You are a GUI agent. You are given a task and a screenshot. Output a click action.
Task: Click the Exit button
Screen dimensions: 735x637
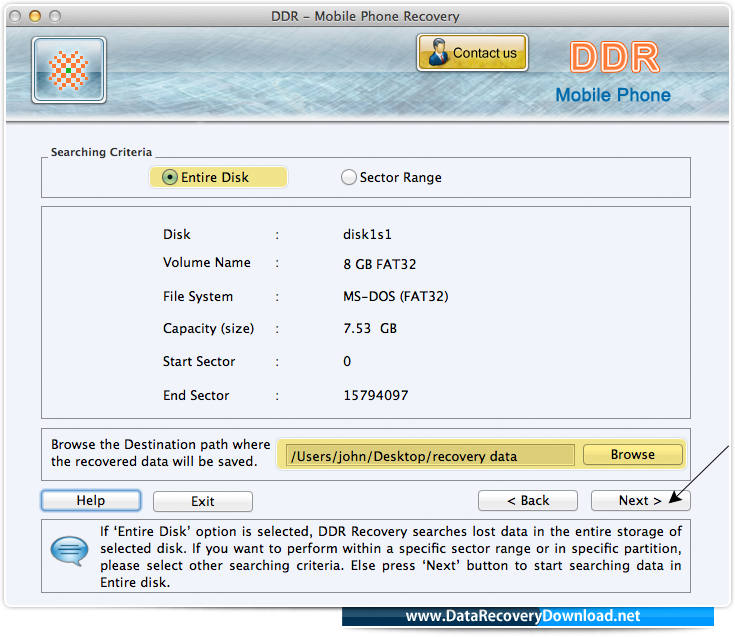point(202,501)
